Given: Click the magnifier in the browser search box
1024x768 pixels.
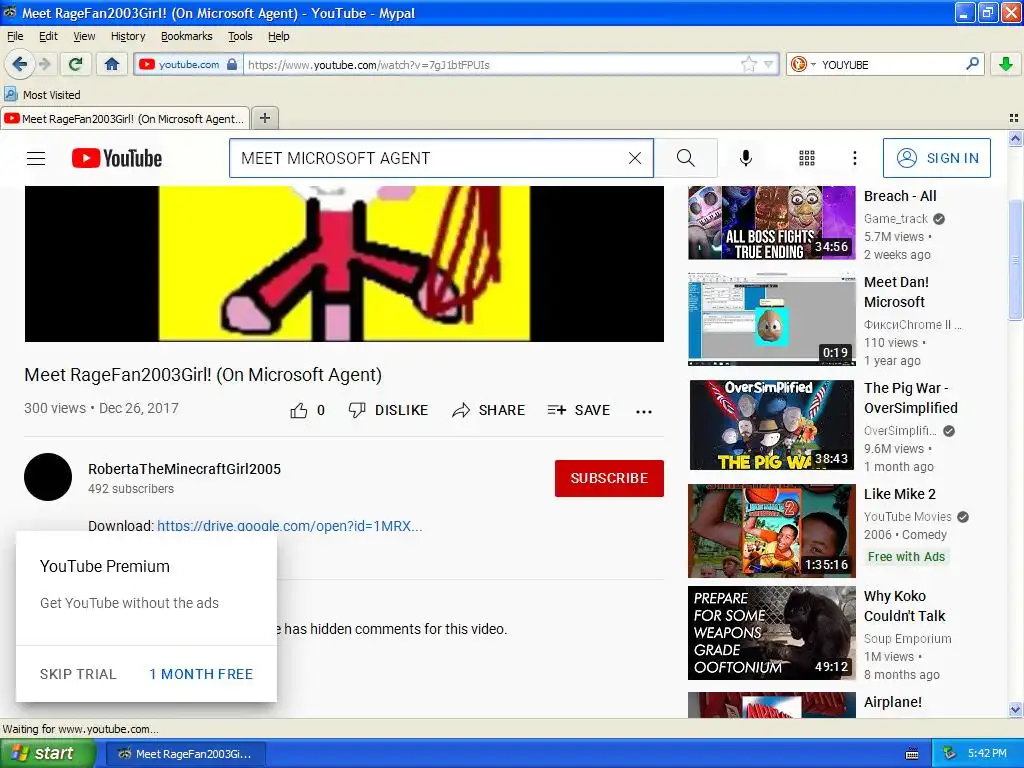Looking at the screenshot, I should click(972, 64).
